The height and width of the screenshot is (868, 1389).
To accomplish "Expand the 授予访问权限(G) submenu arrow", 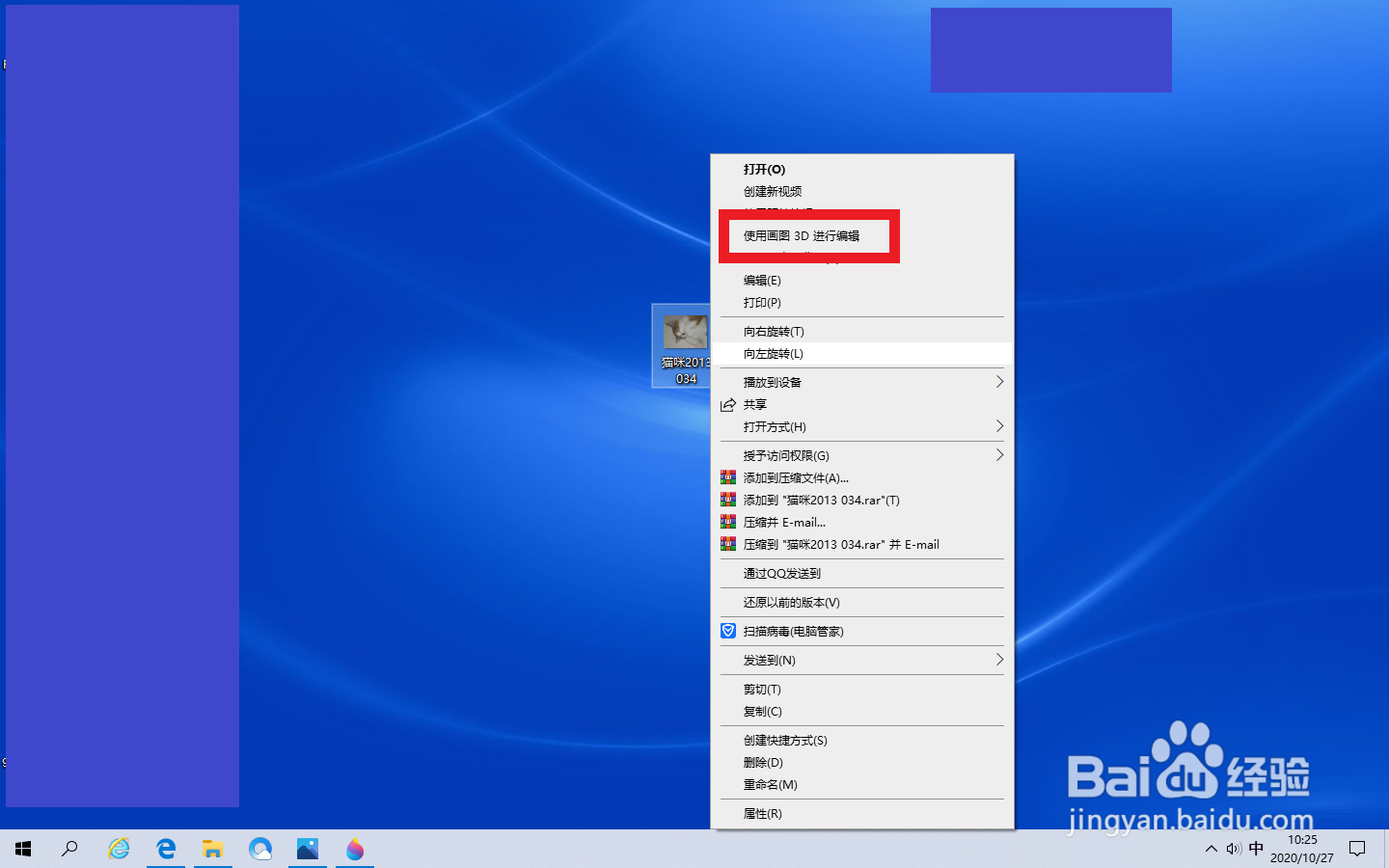I will pyautogui.click(x=999, y=455).
